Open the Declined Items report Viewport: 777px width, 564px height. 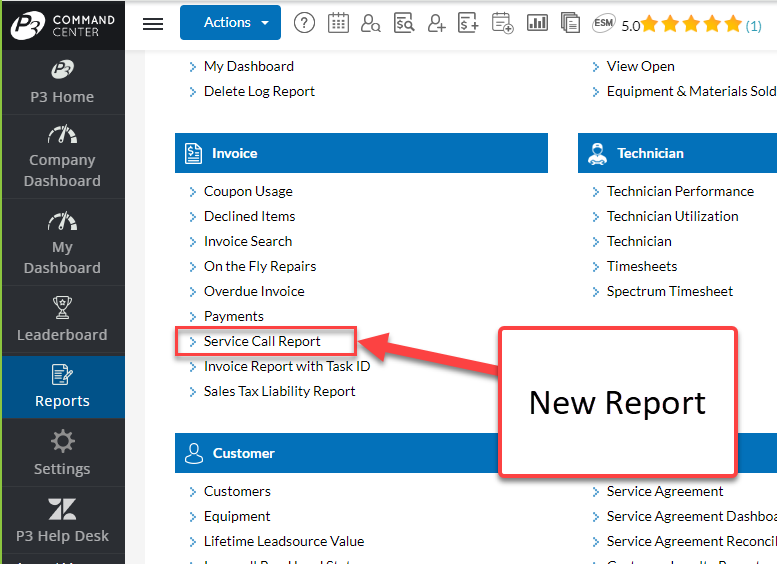pos(249,217)
